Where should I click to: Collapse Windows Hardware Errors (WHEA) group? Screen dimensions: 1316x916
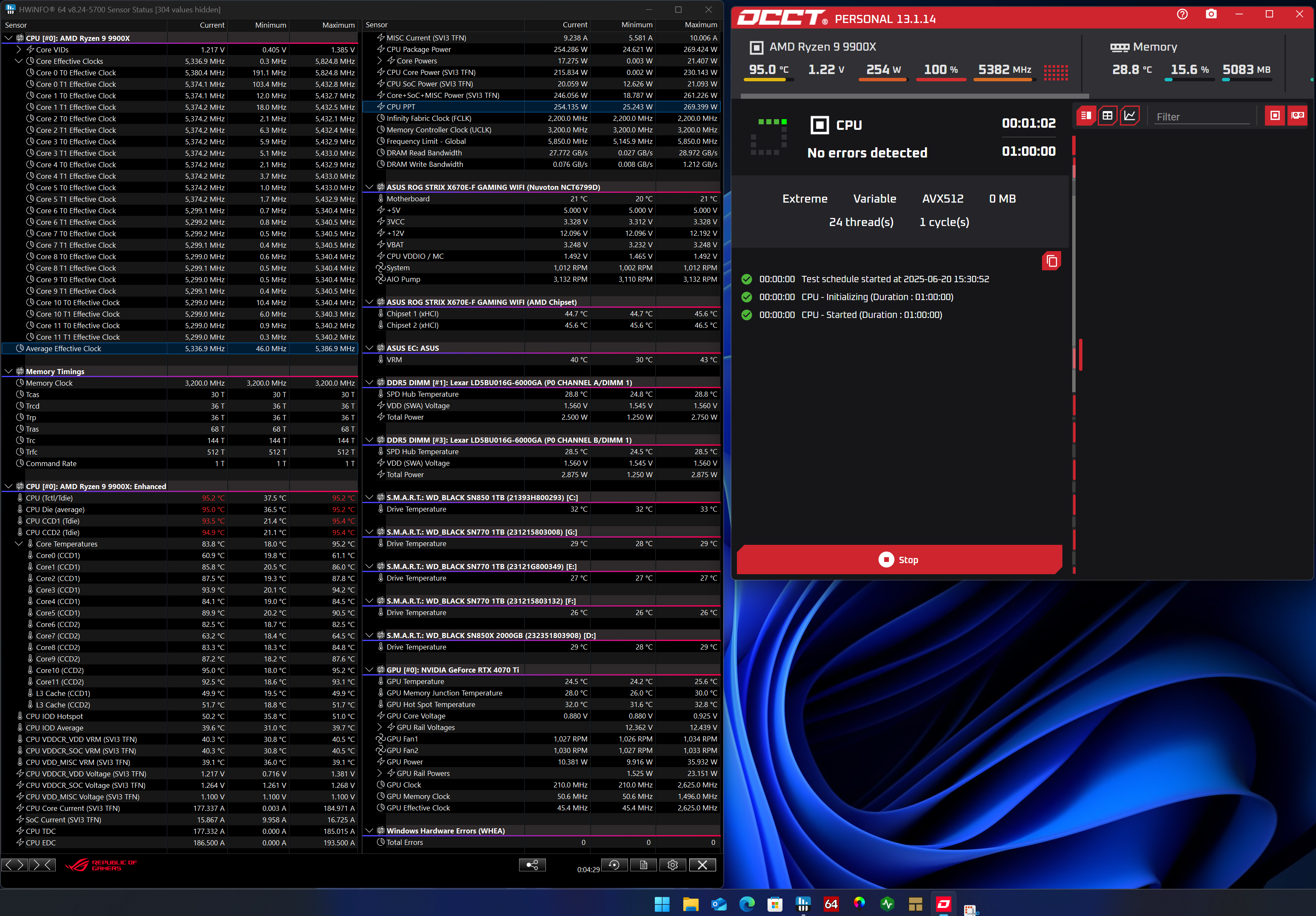[369, 830]
